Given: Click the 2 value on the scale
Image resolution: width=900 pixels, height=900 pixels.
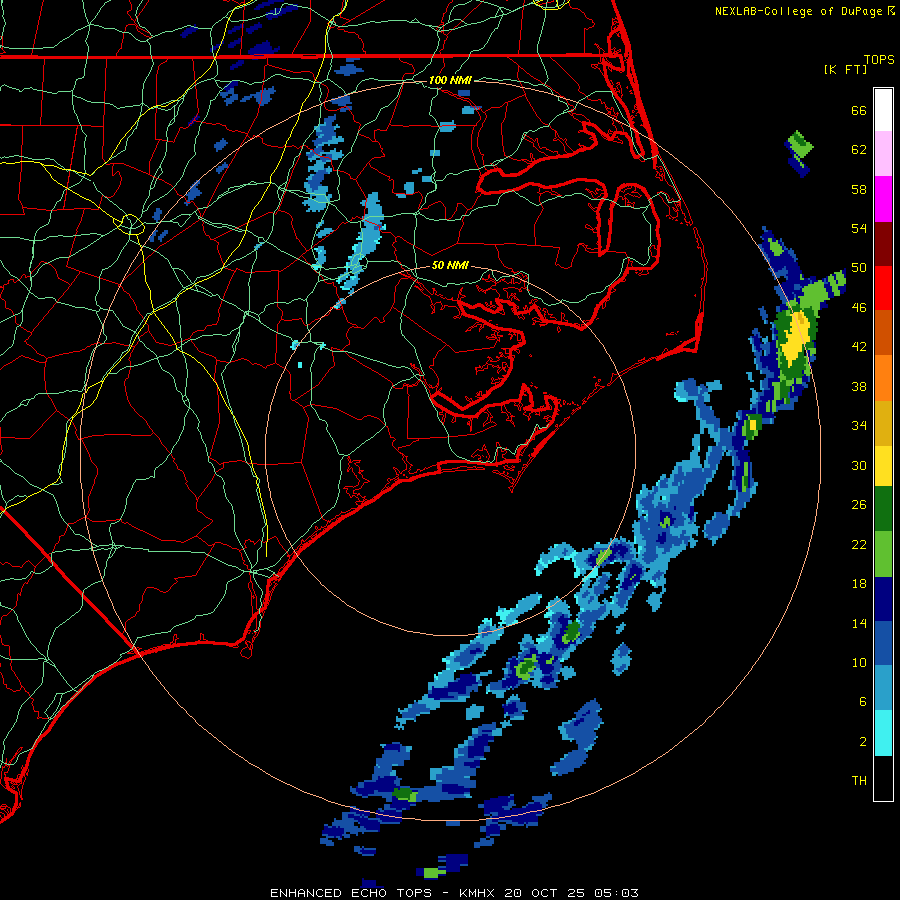Looking at the screenshot, I should [863, 742].
